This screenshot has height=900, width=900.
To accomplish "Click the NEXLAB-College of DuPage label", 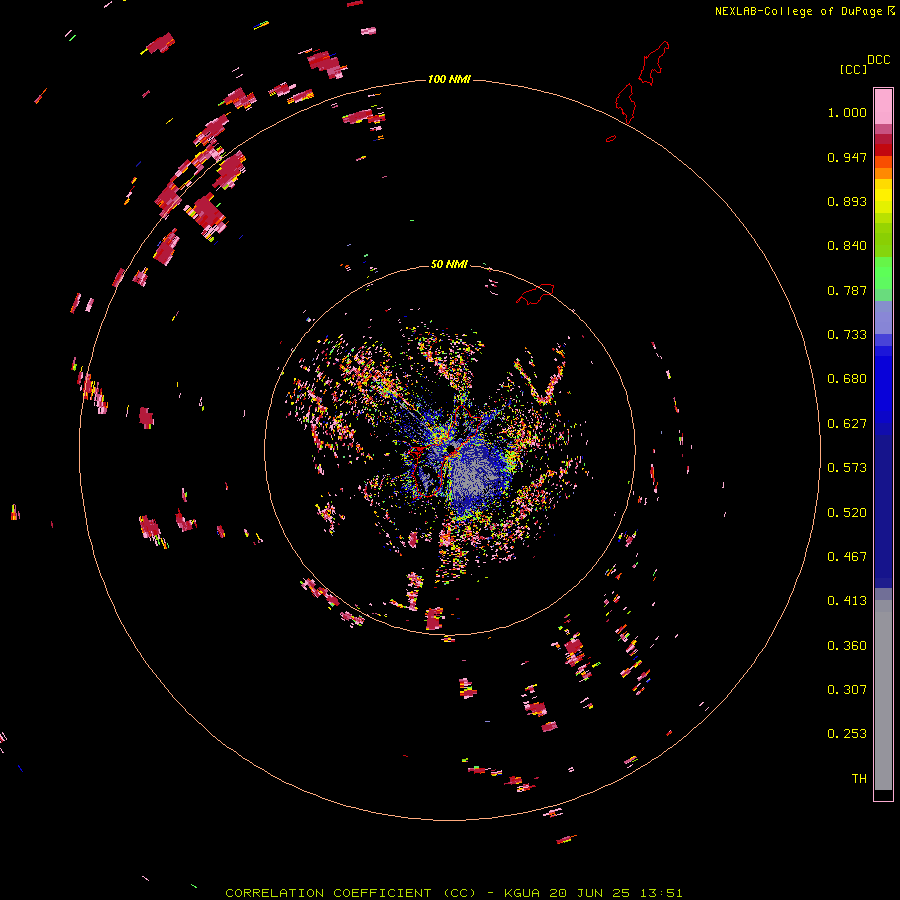I will pos(804,11).
